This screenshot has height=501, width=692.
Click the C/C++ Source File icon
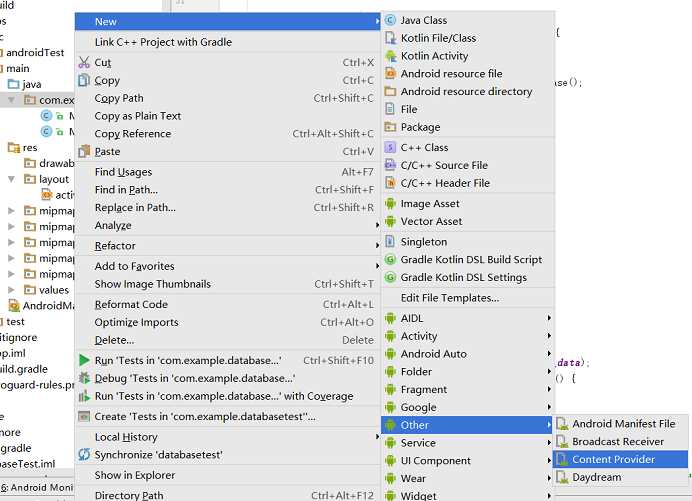[x=390, y=165]
